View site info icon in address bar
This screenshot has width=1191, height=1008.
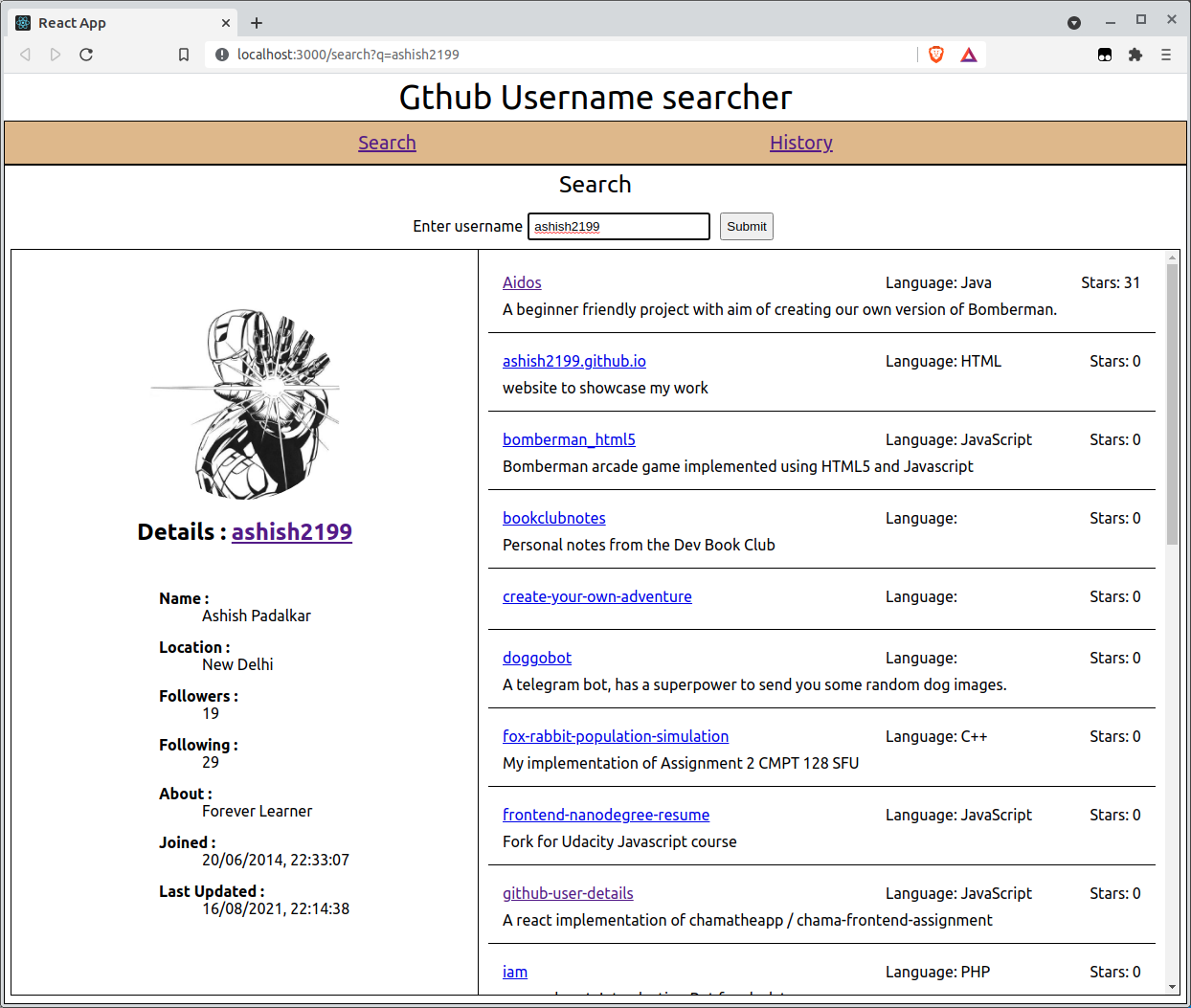[222, 55]
